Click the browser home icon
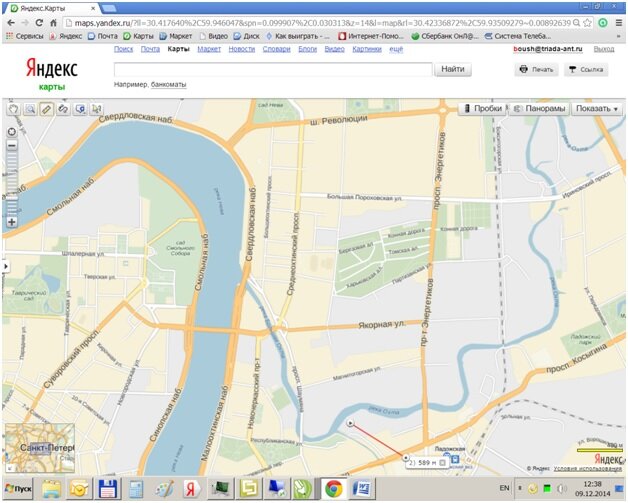Viewport: 628px width, 503px height. coord(53,23)
